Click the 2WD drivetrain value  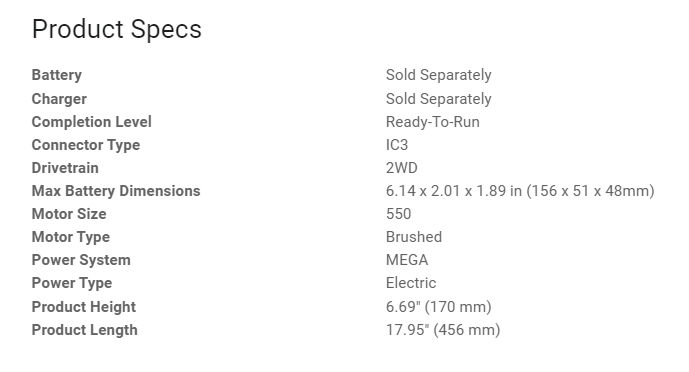pyautogui.click(x=402, y=168)
